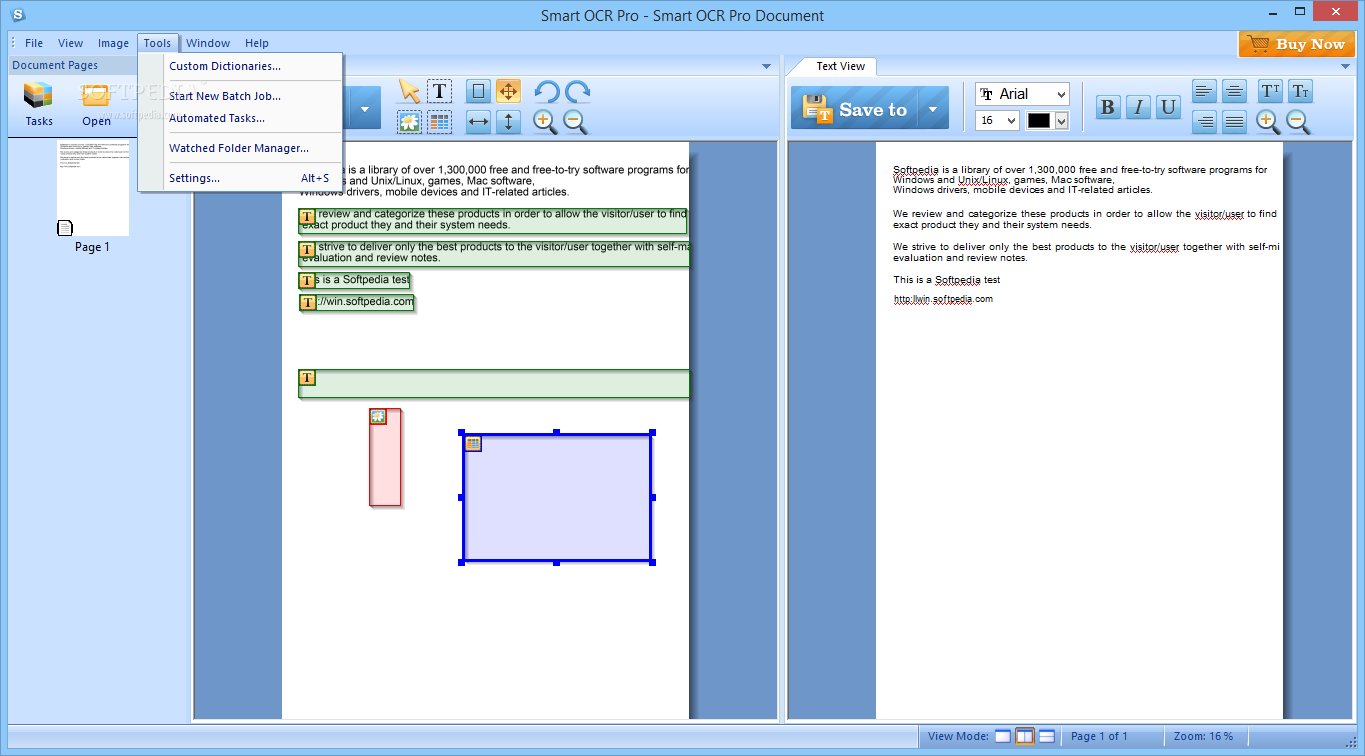Viewport: 1365px width, 756px height.
Task: Justify text
Action: coord(1235,122)
